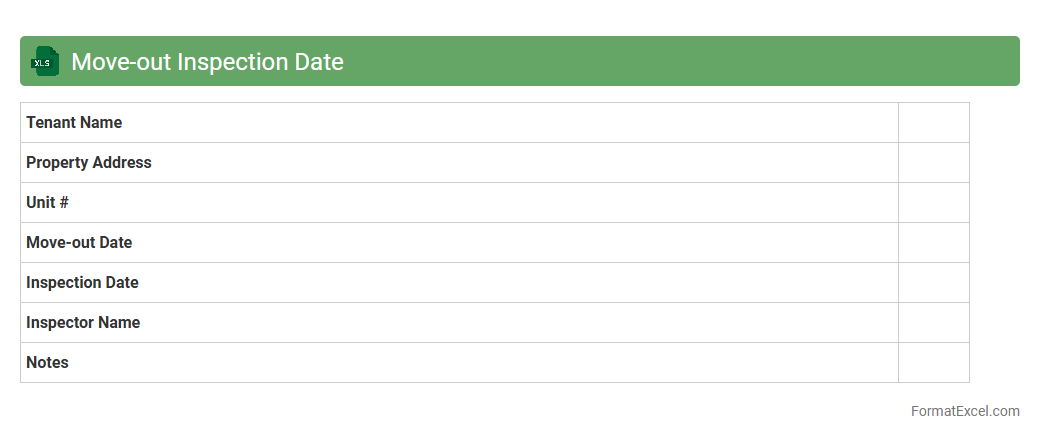Click the empty value cell beside Property Address

point(933,162)
